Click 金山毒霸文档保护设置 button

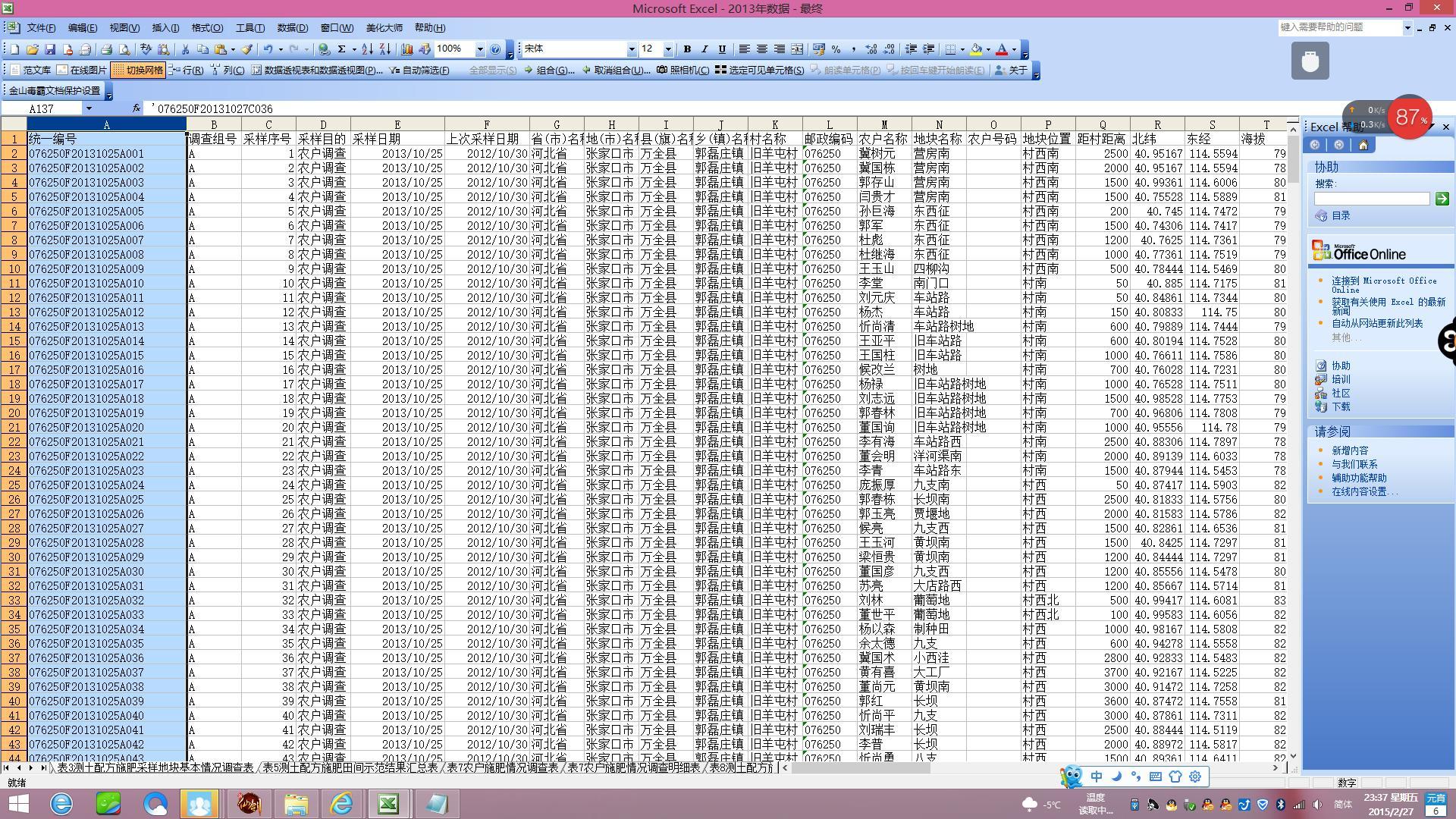(x=55, y=91)
